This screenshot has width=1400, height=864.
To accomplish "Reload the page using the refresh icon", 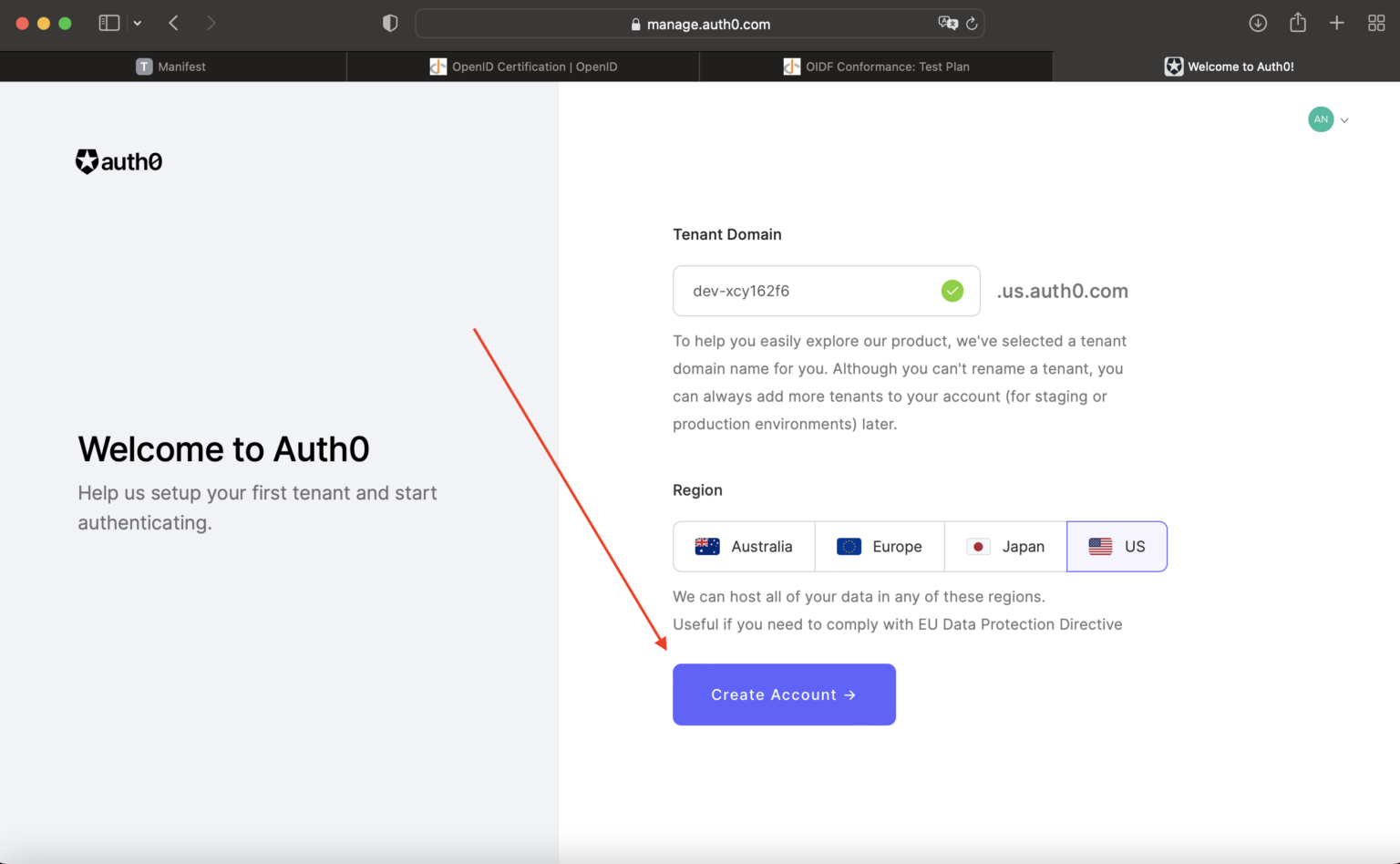I will (x=973, y=23).
